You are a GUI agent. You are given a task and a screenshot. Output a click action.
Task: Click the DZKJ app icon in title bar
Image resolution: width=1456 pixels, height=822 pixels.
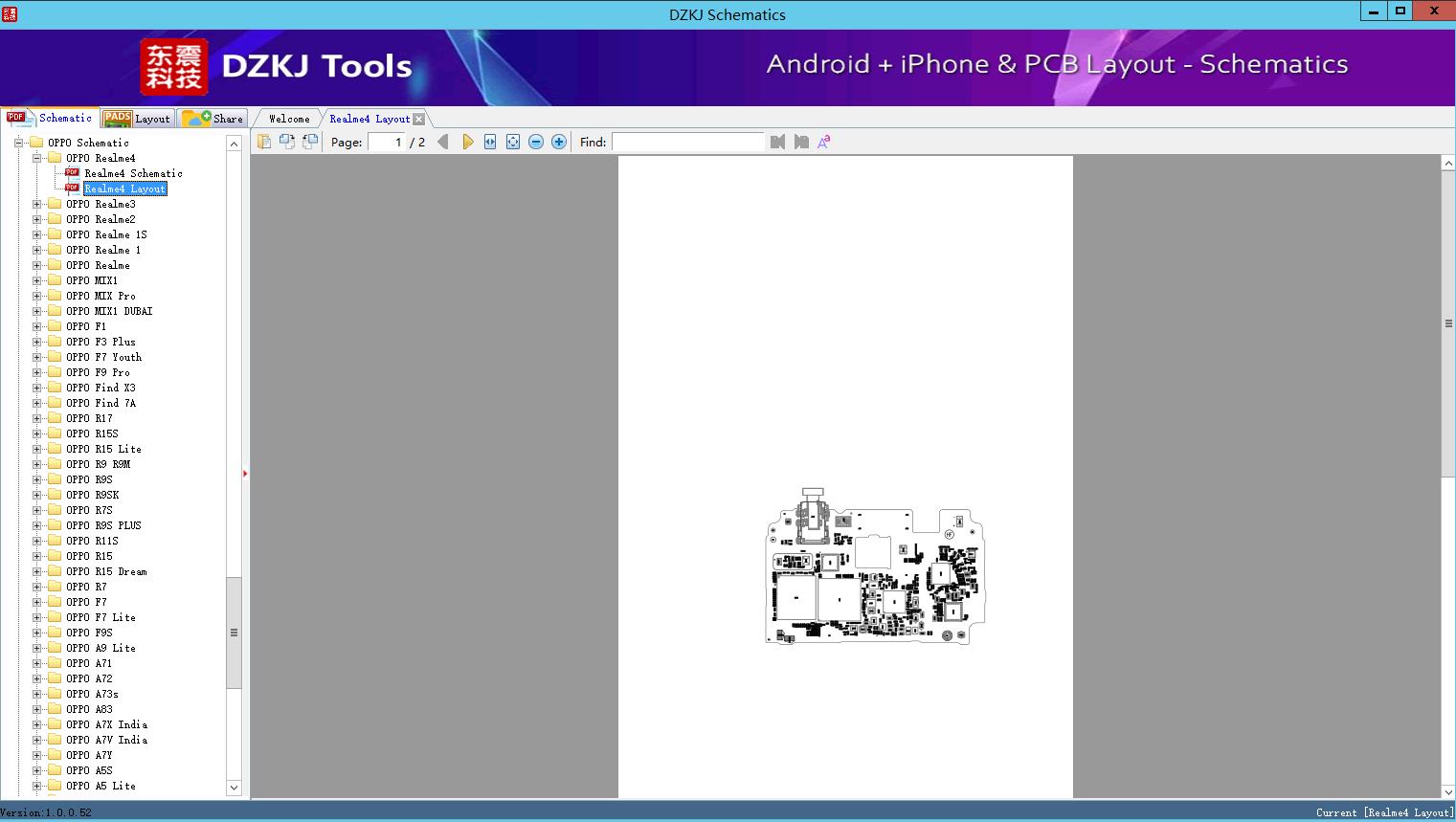[9, 13]
